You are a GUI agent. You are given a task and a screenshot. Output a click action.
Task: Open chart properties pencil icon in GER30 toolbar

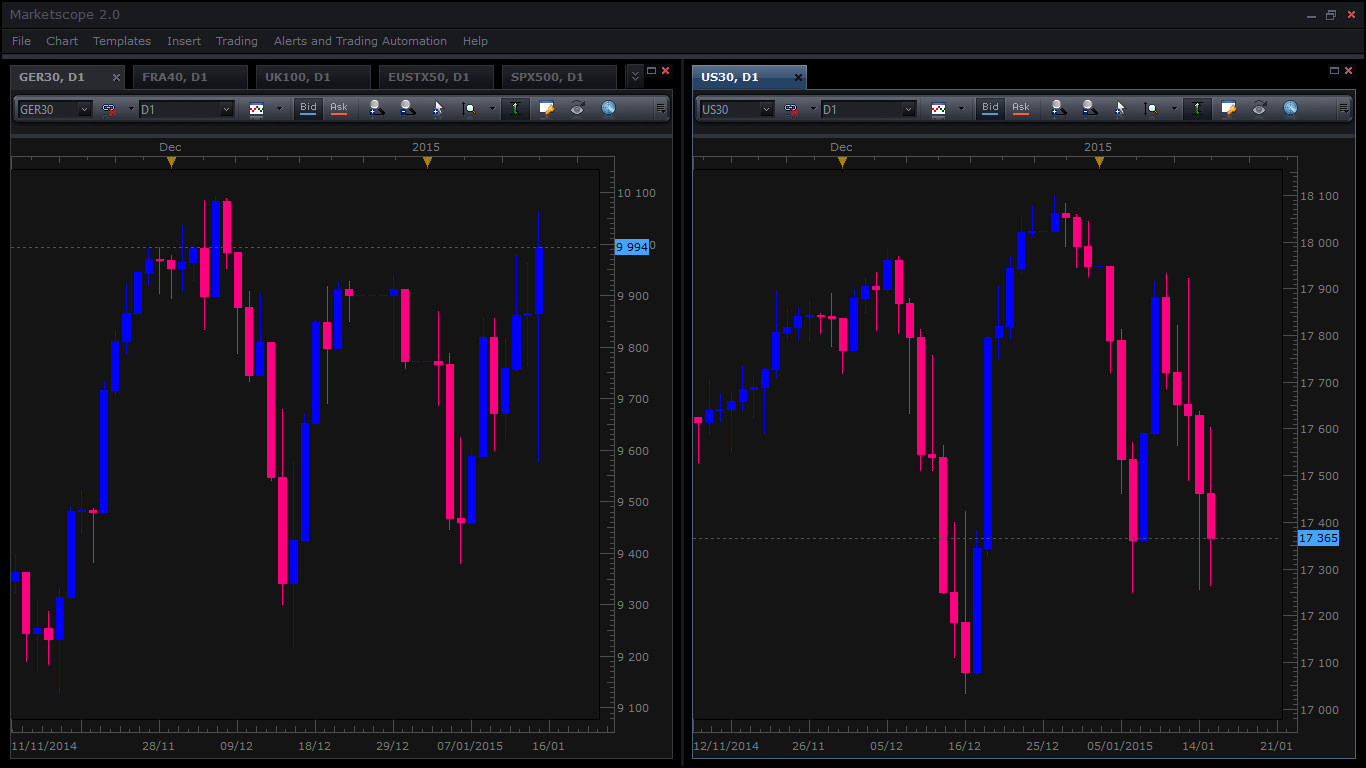pyautogui.click(x=546, y=109)
